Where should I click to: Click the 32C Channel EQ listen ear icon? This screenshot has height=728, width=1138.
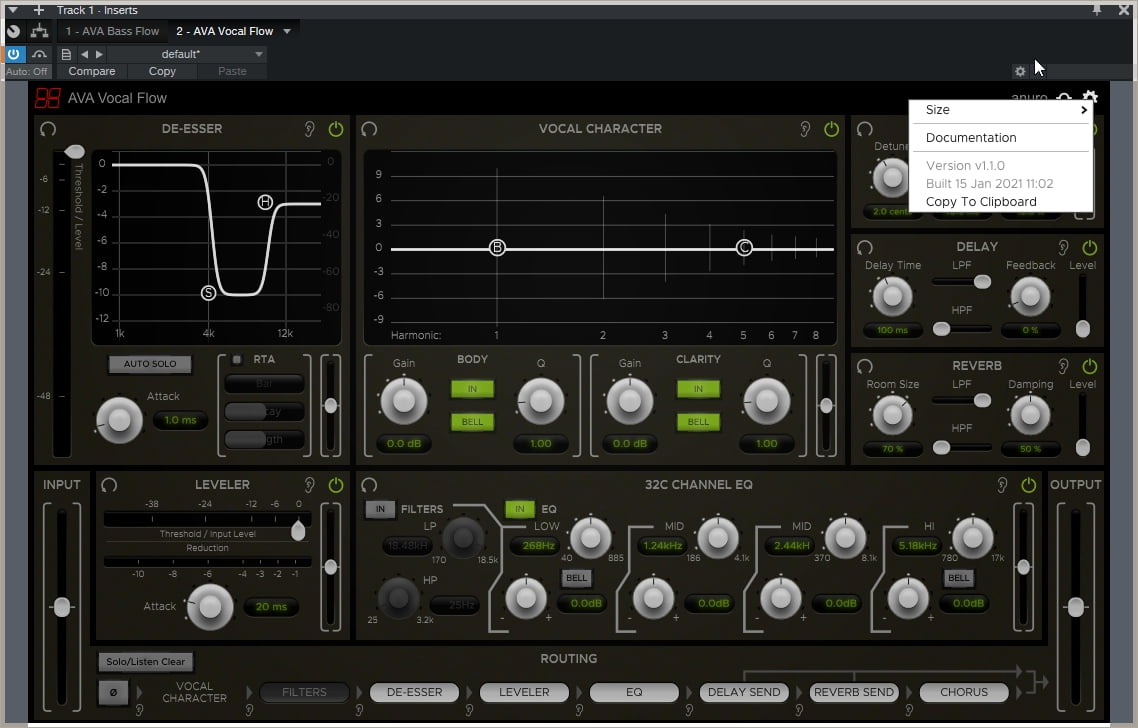click(1003, 485)
